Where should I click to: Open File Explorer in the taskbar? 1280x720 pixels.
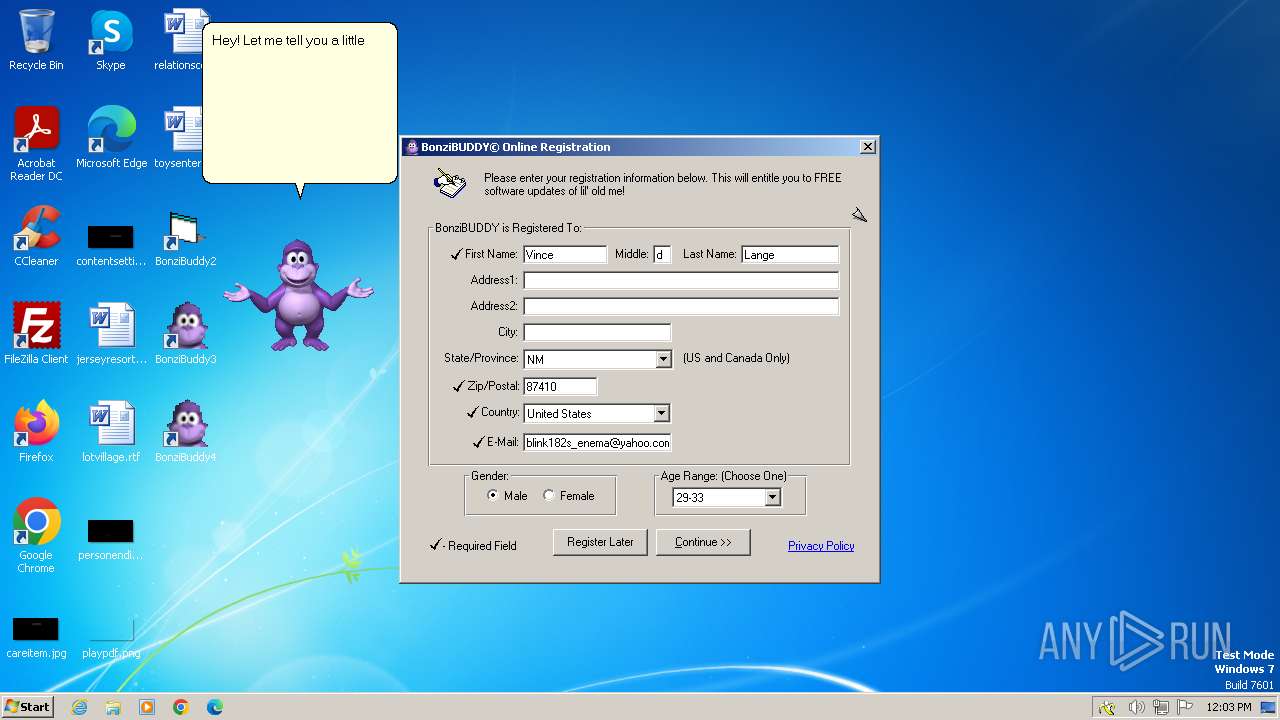point(113,707)
